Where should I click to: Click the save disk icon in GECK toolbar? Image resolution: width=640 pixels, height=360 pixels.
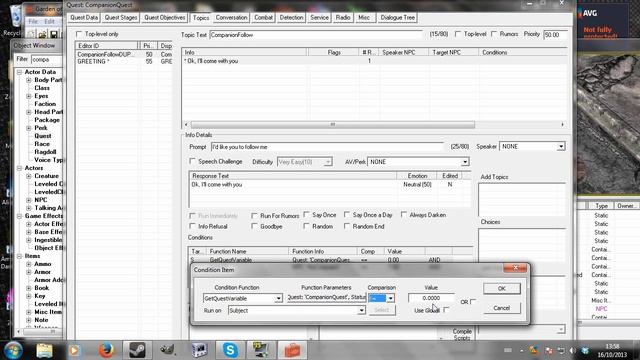[53, 34]
